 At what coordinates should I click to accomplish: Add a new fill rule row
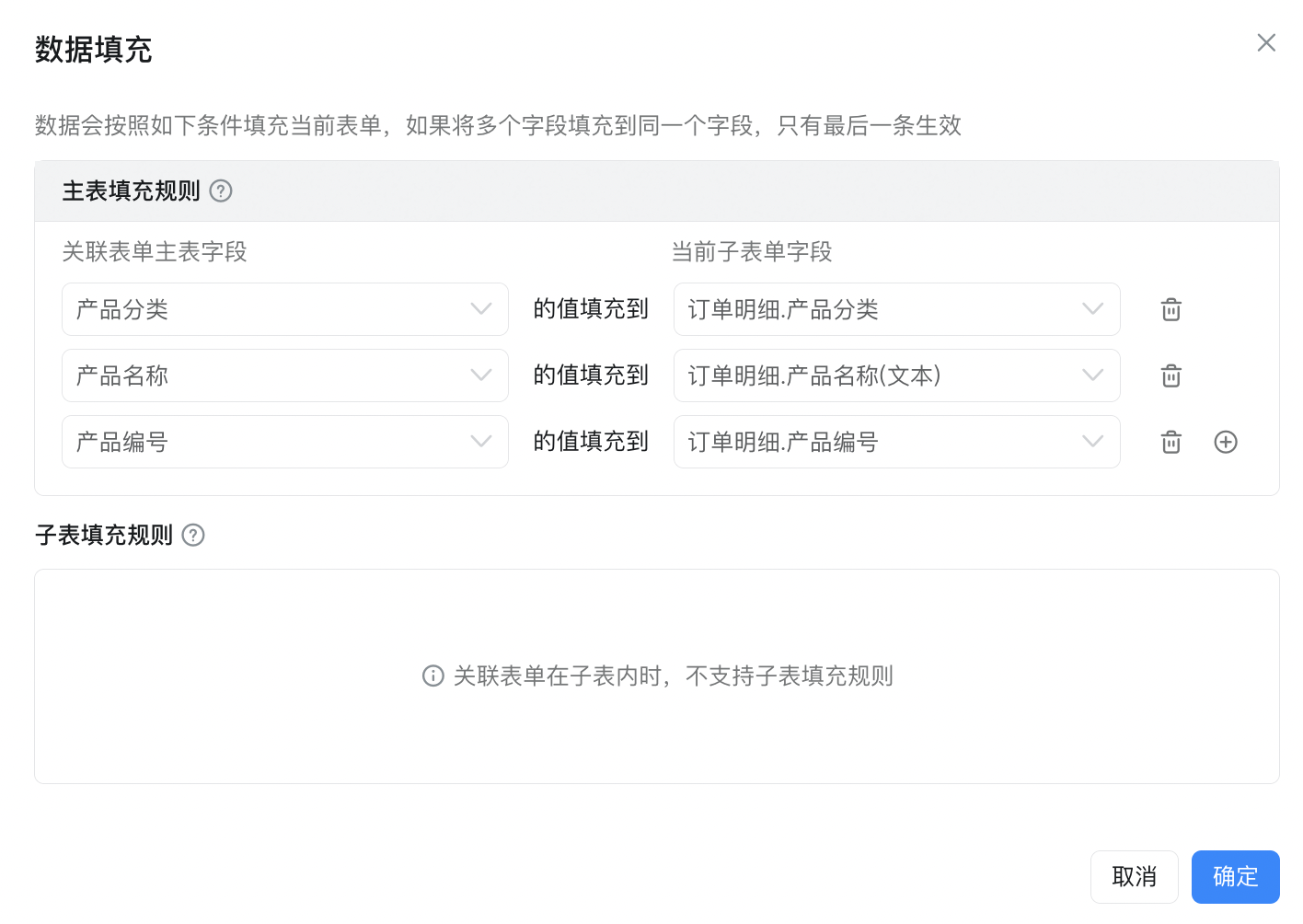click(x=1226, y=442)
